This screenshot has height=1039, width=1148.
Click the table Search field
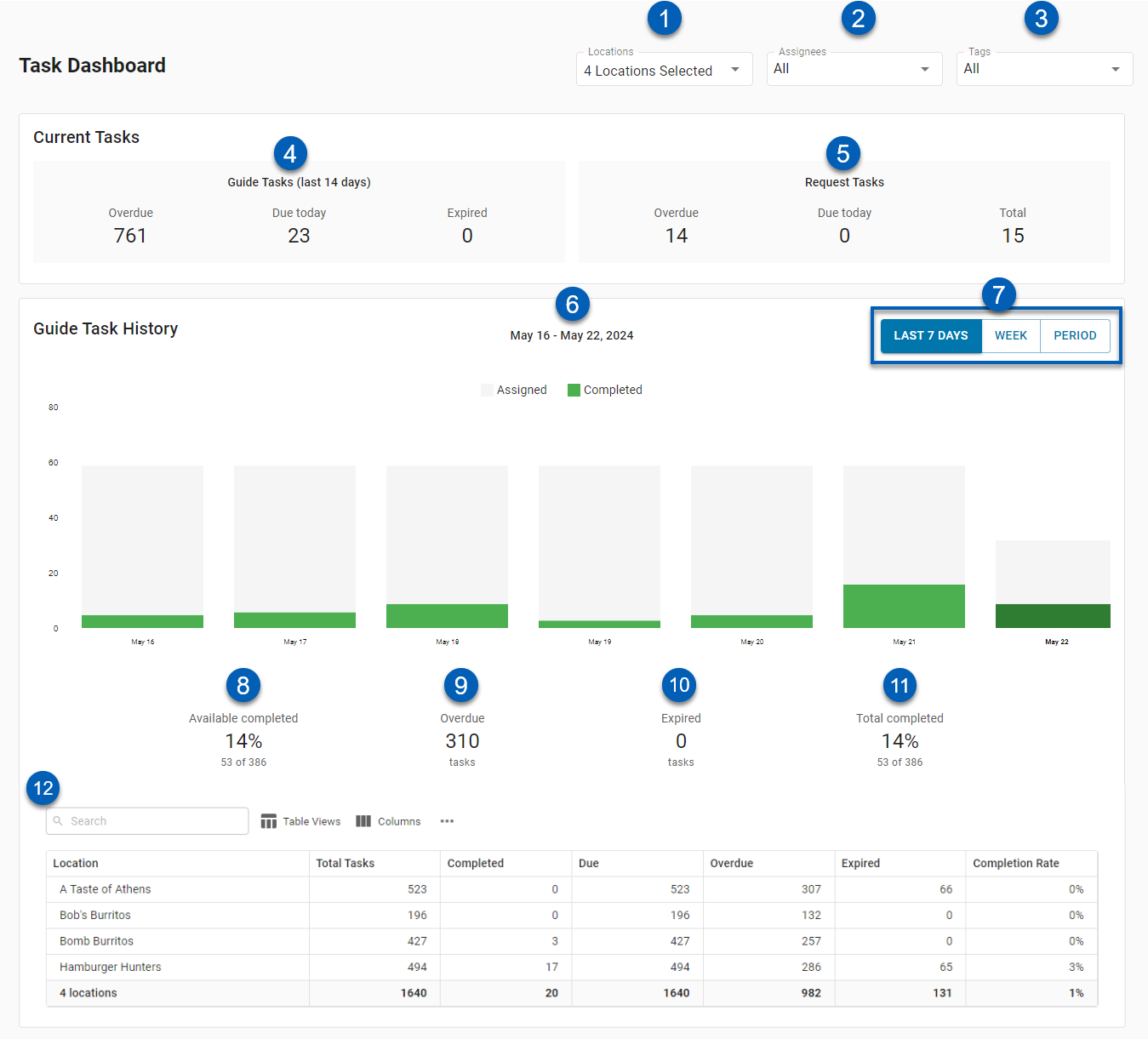(147, 821)
